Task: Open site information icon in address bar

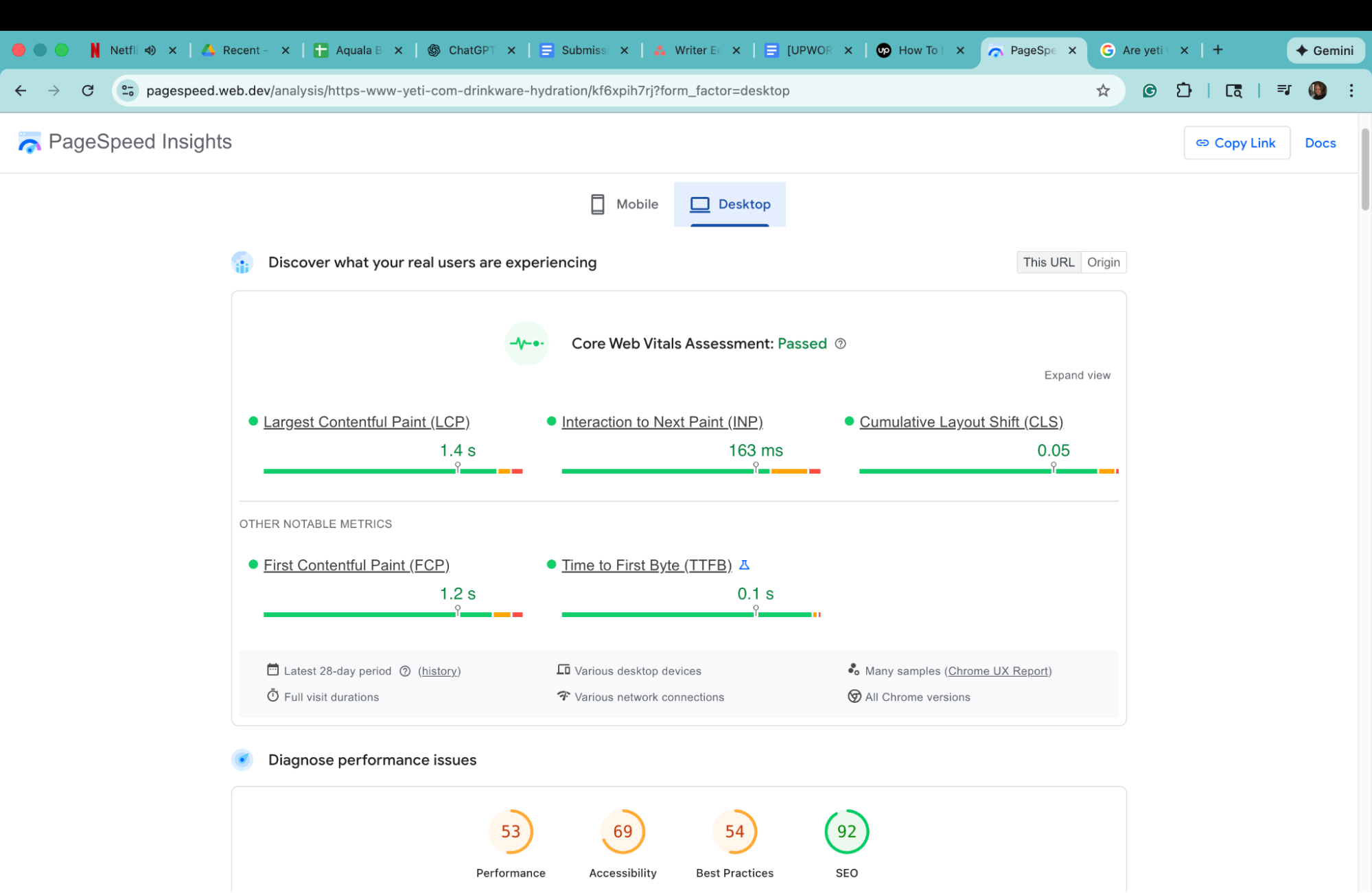Action: pyautogui.click(x=128, y=91)
